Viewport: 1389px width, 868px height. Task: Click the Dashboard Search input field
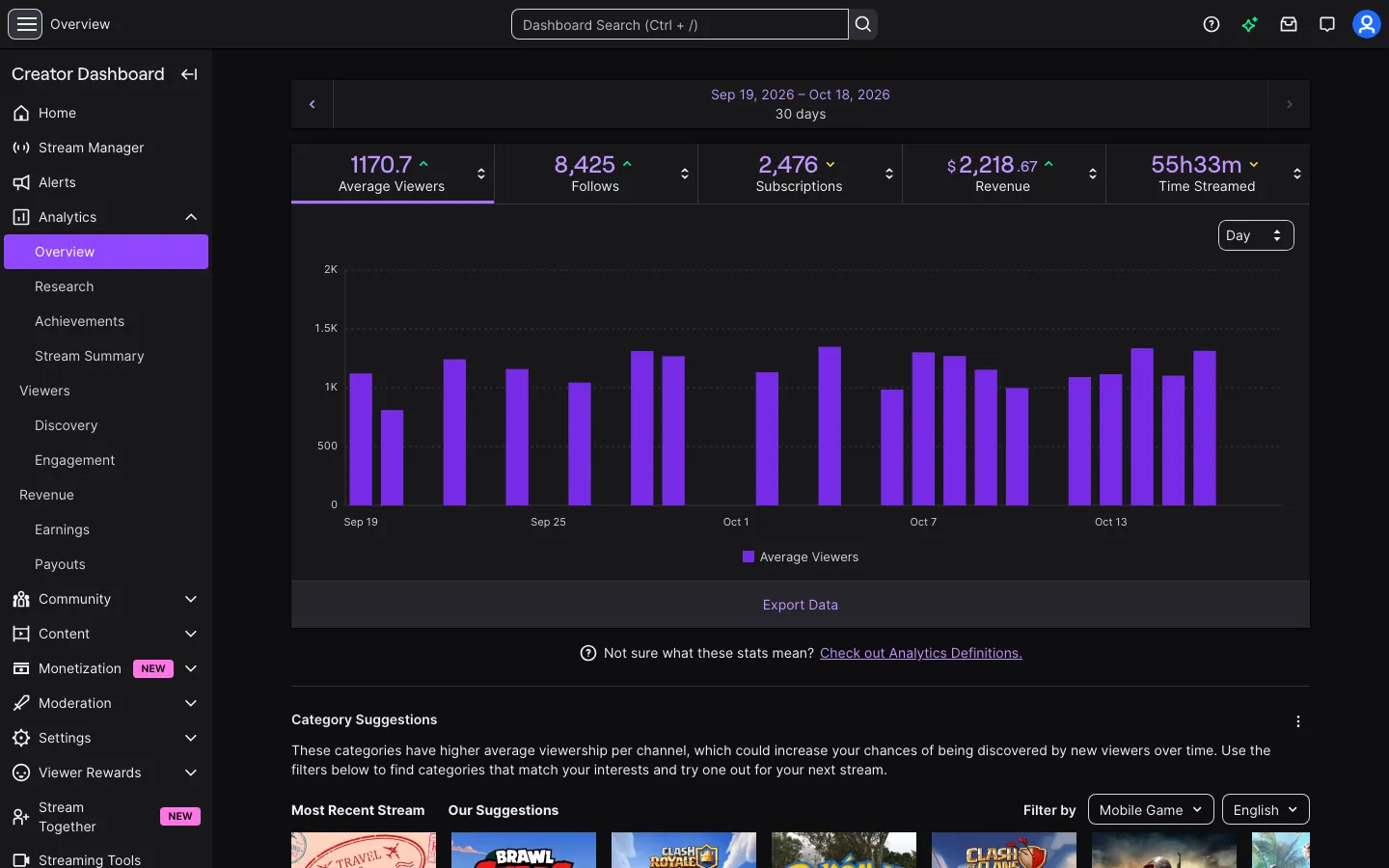pos(680,24)
